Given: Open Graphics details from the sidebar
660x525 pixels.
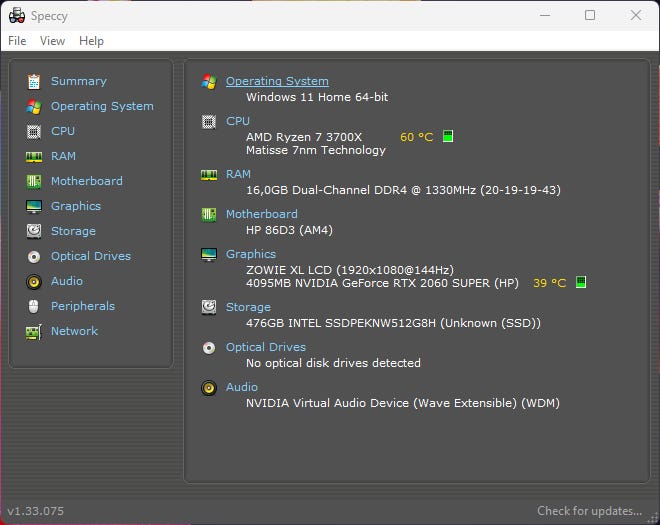Looking at the screenshot, I should coord(76,206).
